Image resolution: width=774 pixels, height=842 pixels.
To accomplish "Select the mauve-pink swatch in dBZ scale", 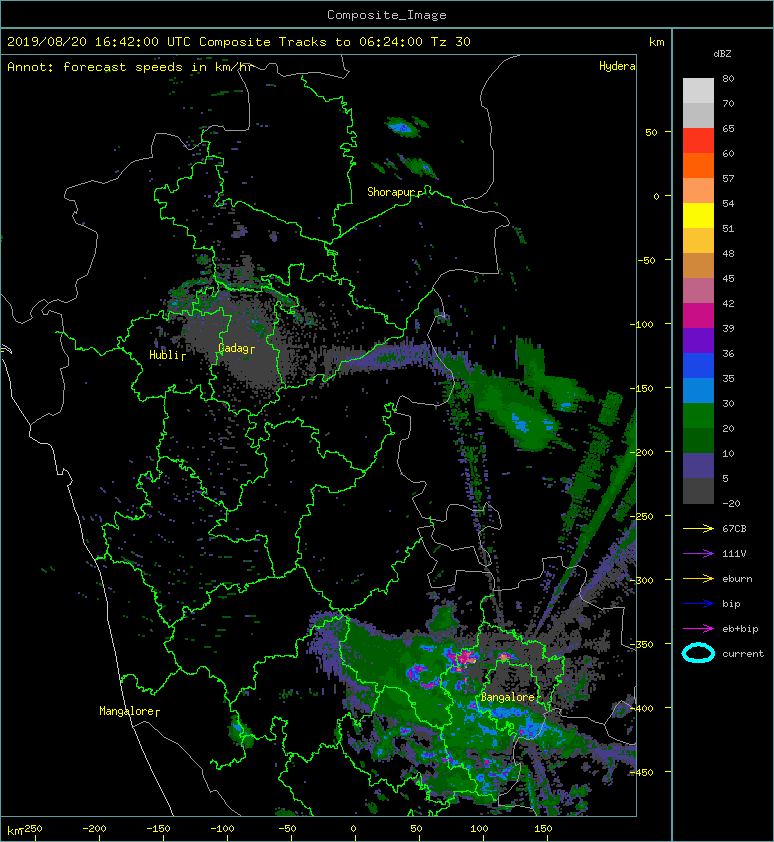I will 698,291.
